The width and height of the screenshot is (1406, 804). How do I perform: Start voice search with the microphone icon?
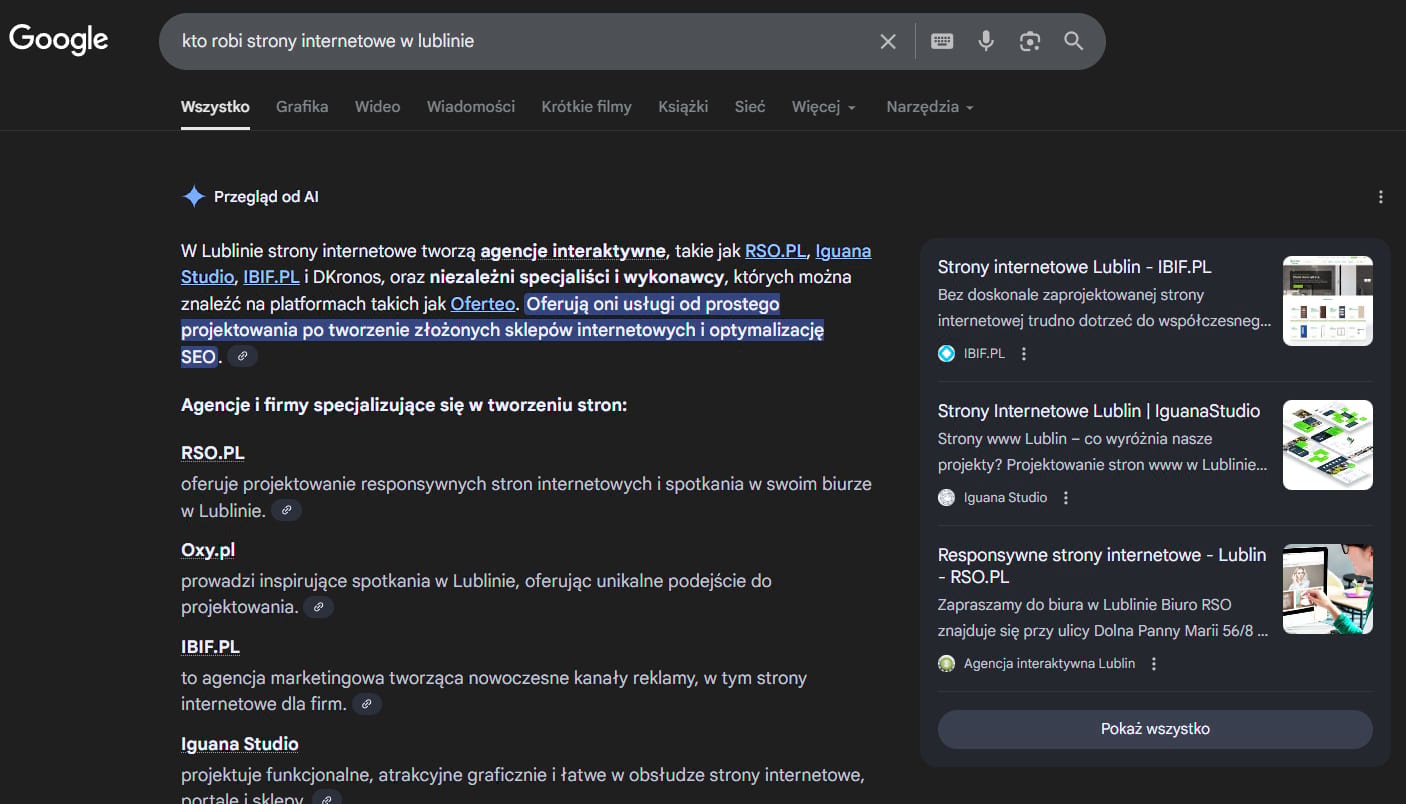click(986, 41)
